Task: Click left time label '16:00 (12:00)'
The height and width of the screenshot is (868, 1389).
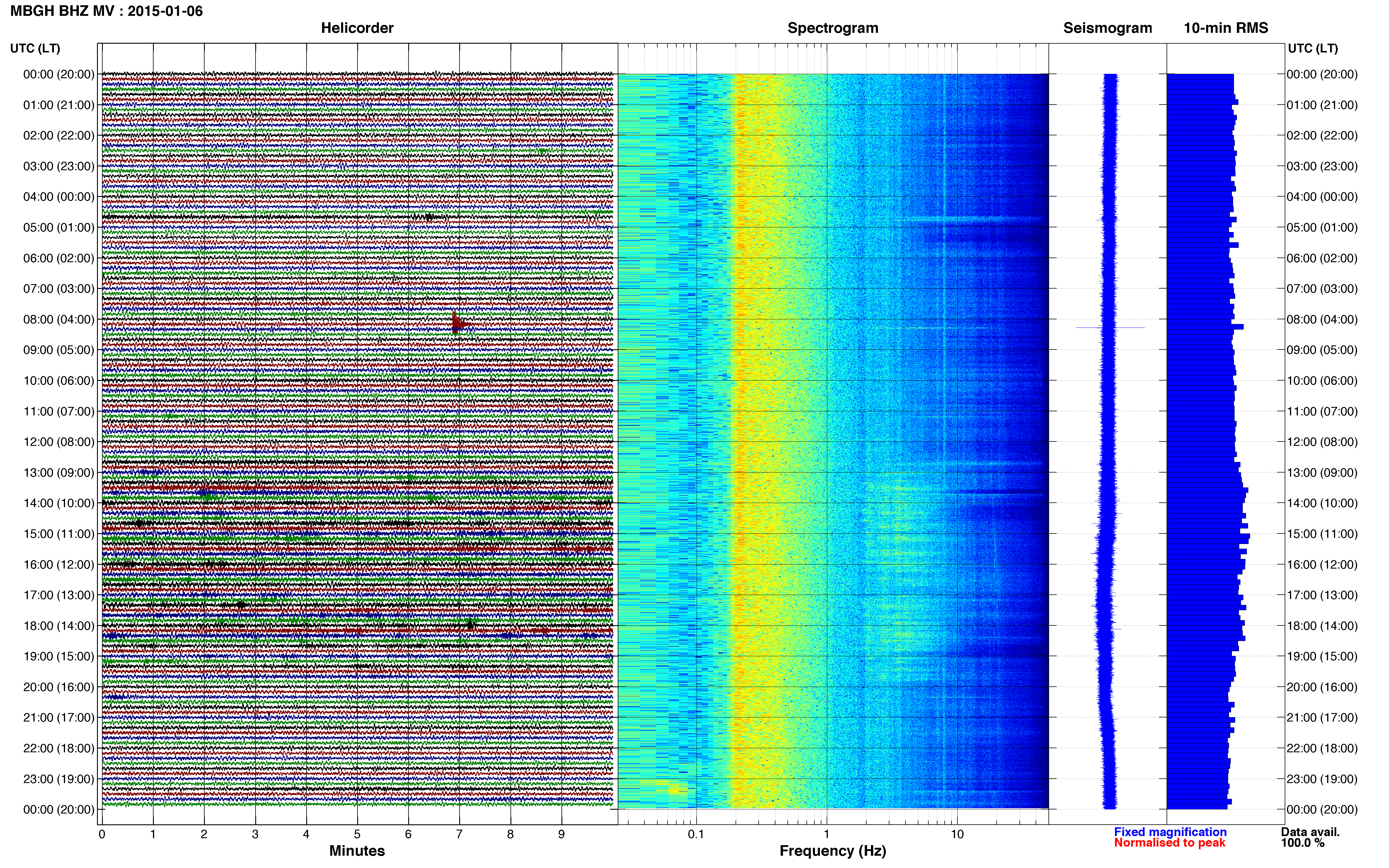Action: [59, 564]
